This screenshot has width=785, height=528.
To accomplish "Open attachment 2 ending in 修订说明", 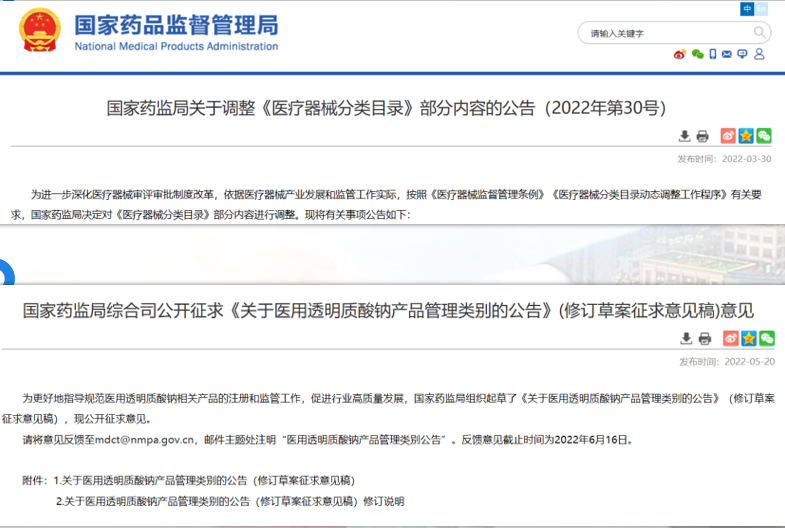I will tap(230, 501).
